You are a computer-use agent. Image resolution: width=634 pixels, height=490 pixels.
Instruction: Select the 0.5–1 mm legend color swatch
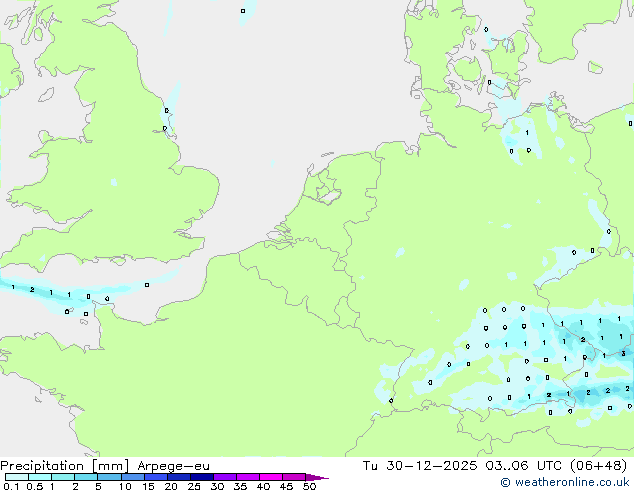(40, 477)
